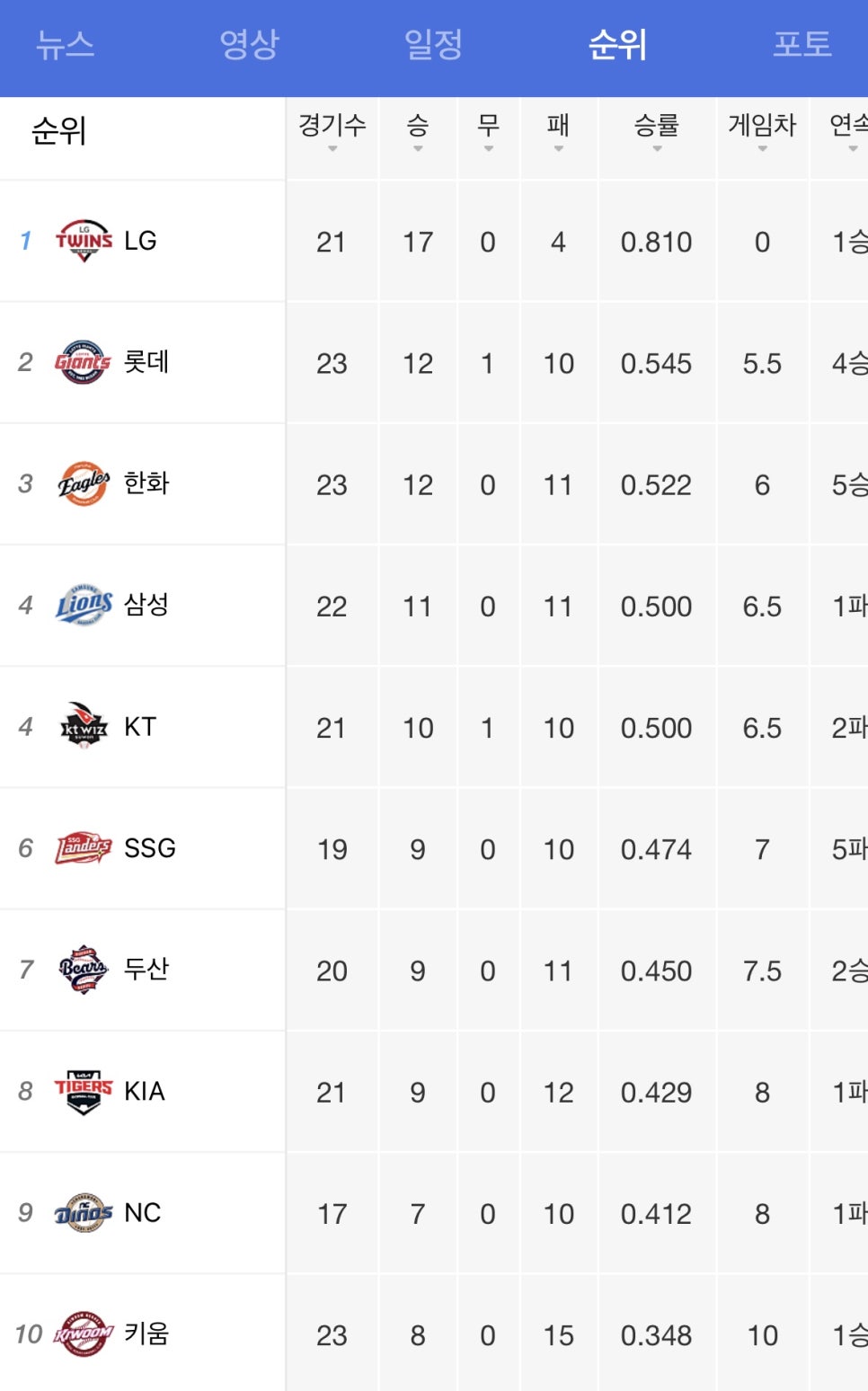Screen dimensions: 868x1391
Task: Switch to the 영상 tab
Action: point(249,44)
